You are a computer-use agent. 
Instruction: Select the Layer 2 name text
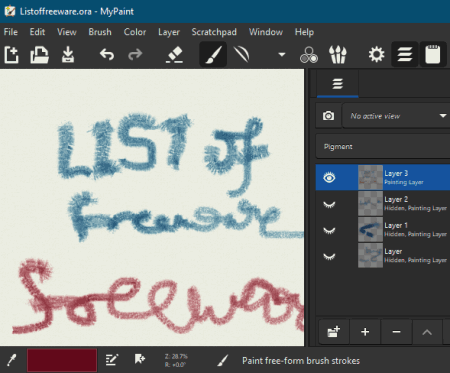click(x=396, y=200)
